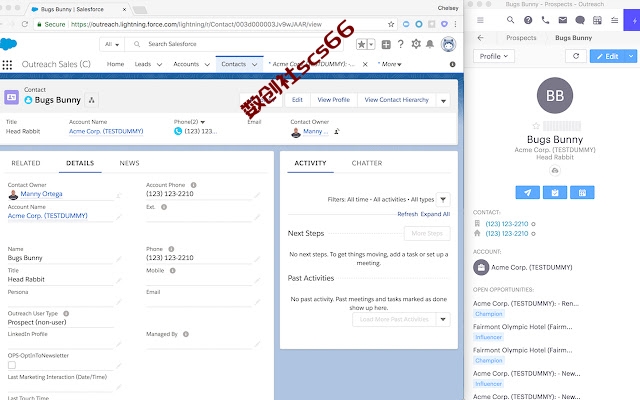
Task: Click the blue Edit button in Outreach
Action: click(608, 56)
